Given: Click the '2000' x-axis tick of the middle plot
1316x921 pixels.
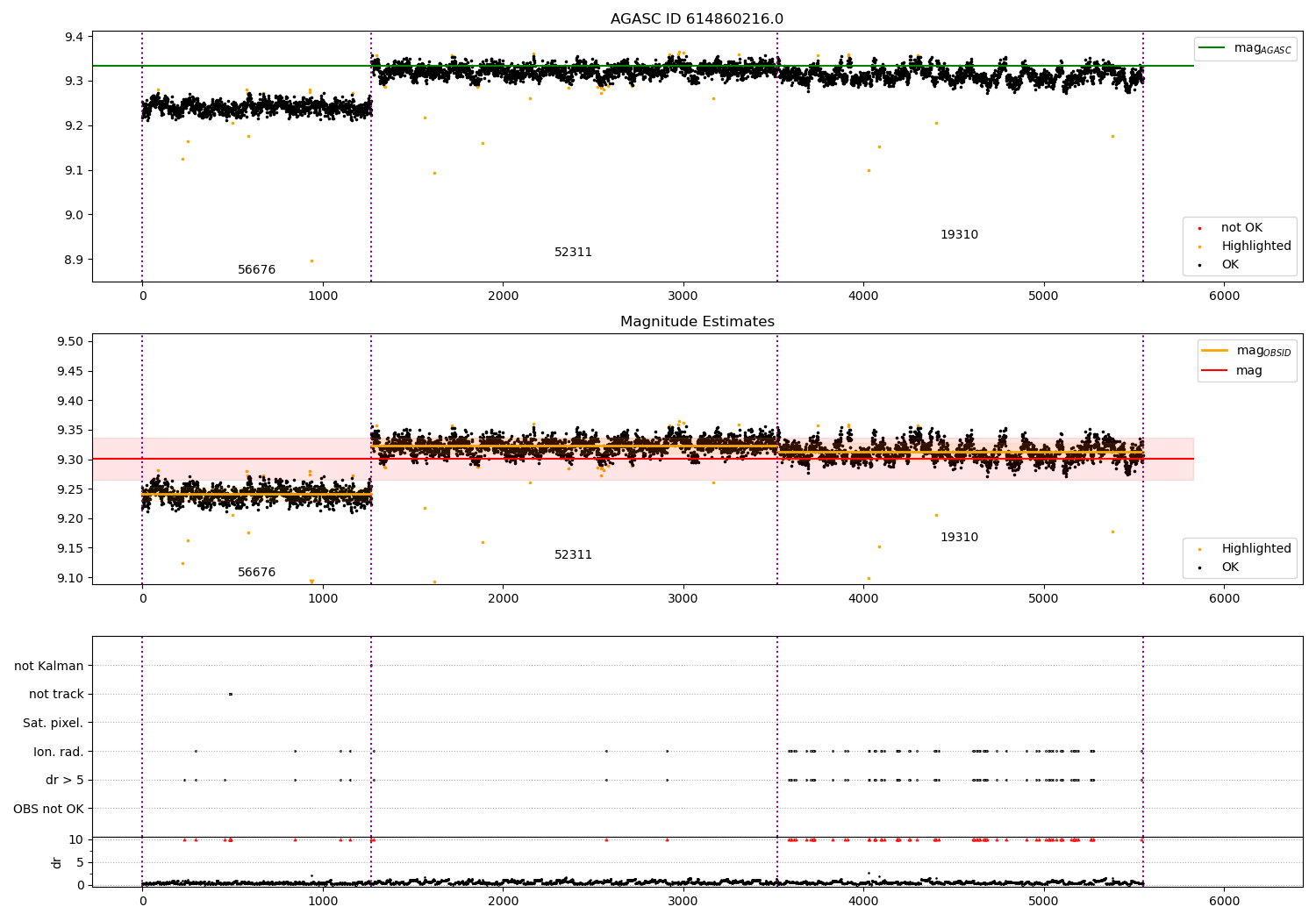Looking at the screenshot, I should coord(503,599).
